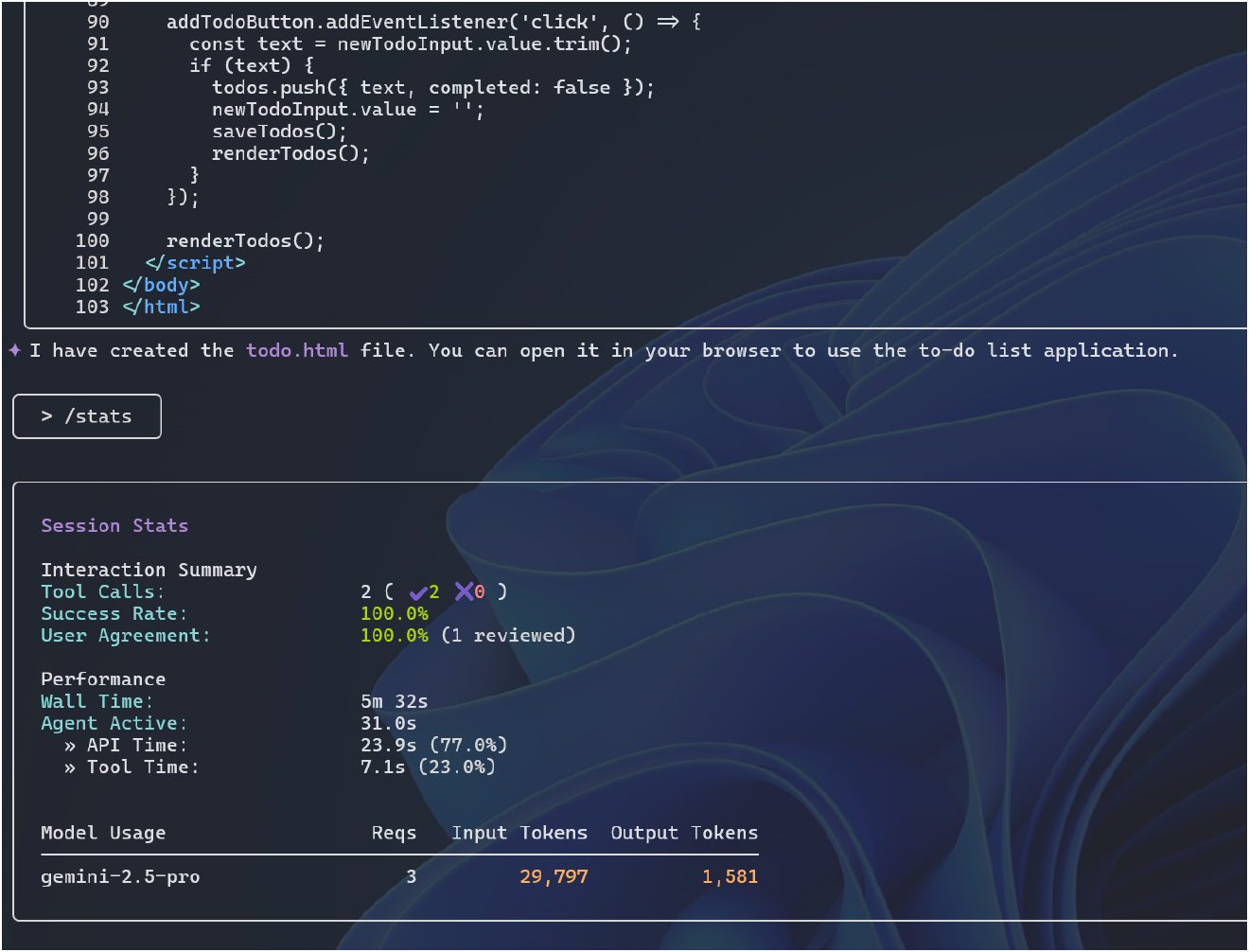Click the Success Rate percentage value
Screen dimensions: 1249x952
pos(395,613)
